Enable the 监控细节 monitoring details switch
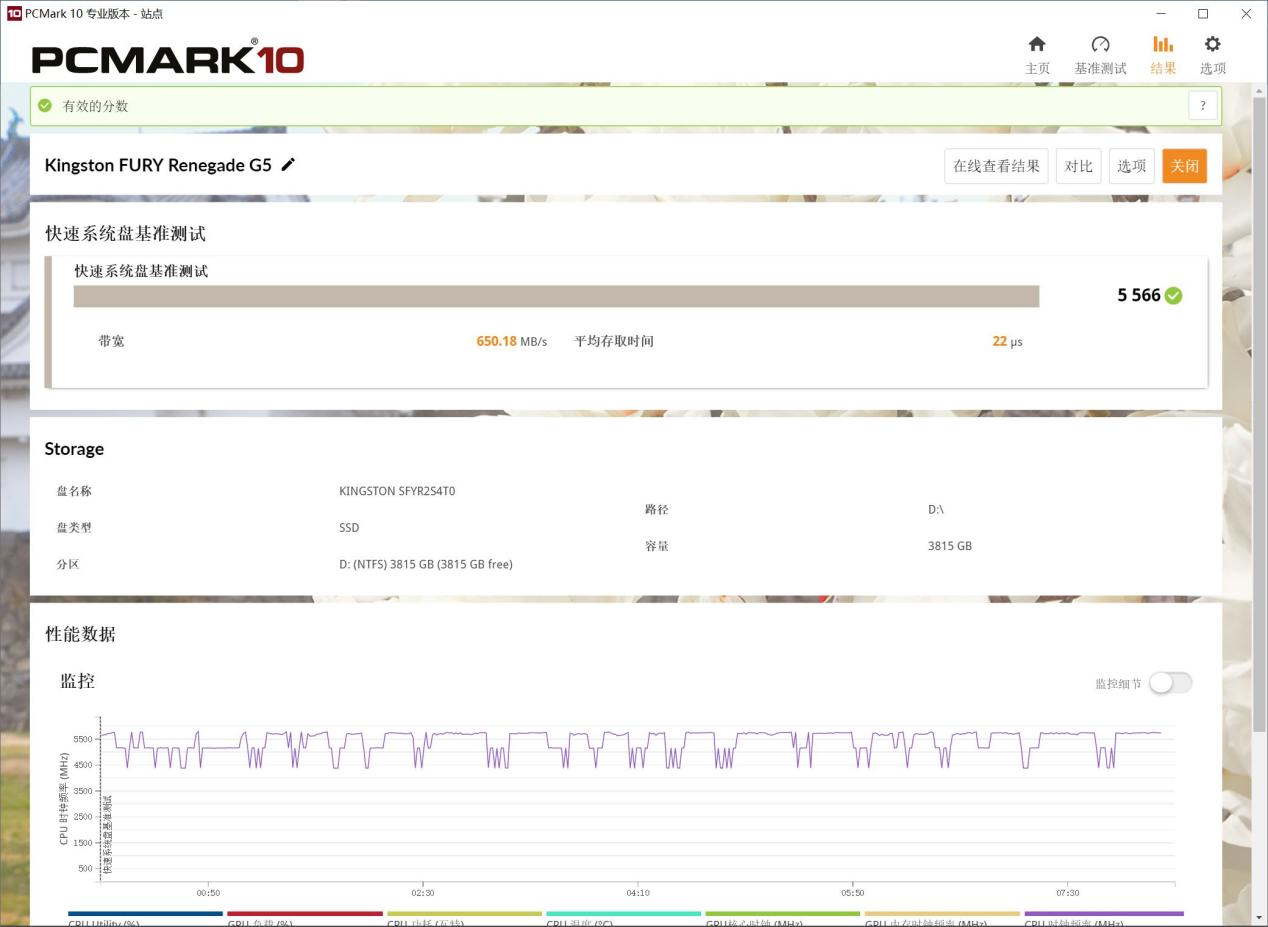 pyautogui.click(x=1169, y=683)
